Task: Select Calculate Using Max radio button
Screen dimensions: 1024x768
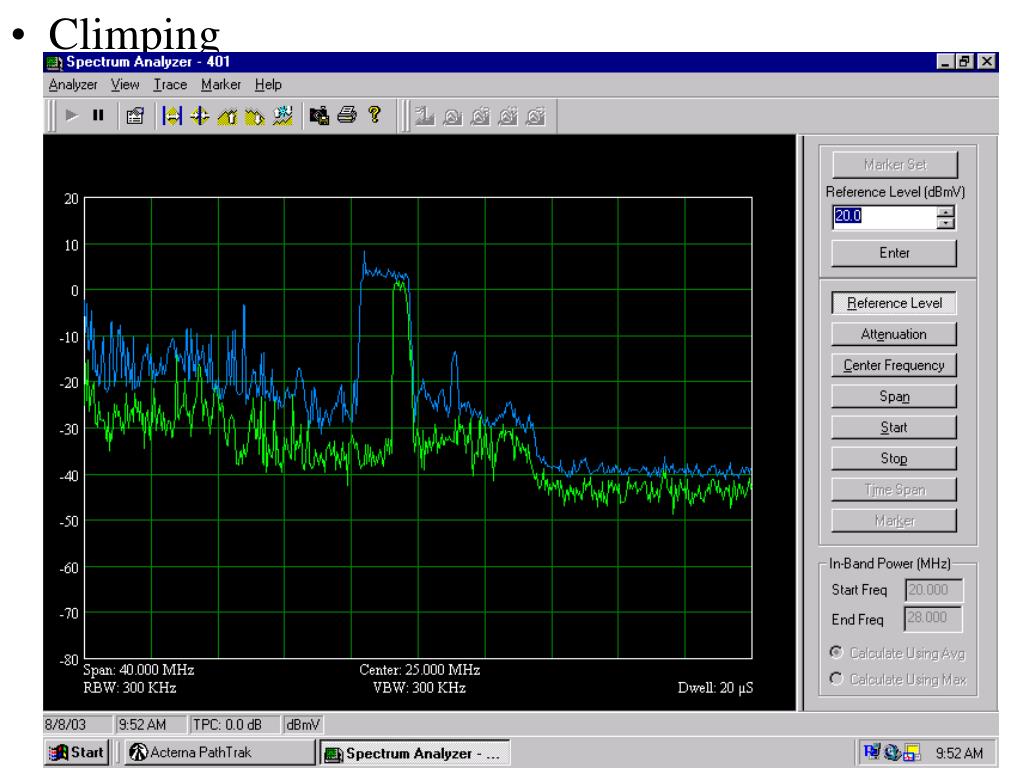Action: tap(836, 679)
